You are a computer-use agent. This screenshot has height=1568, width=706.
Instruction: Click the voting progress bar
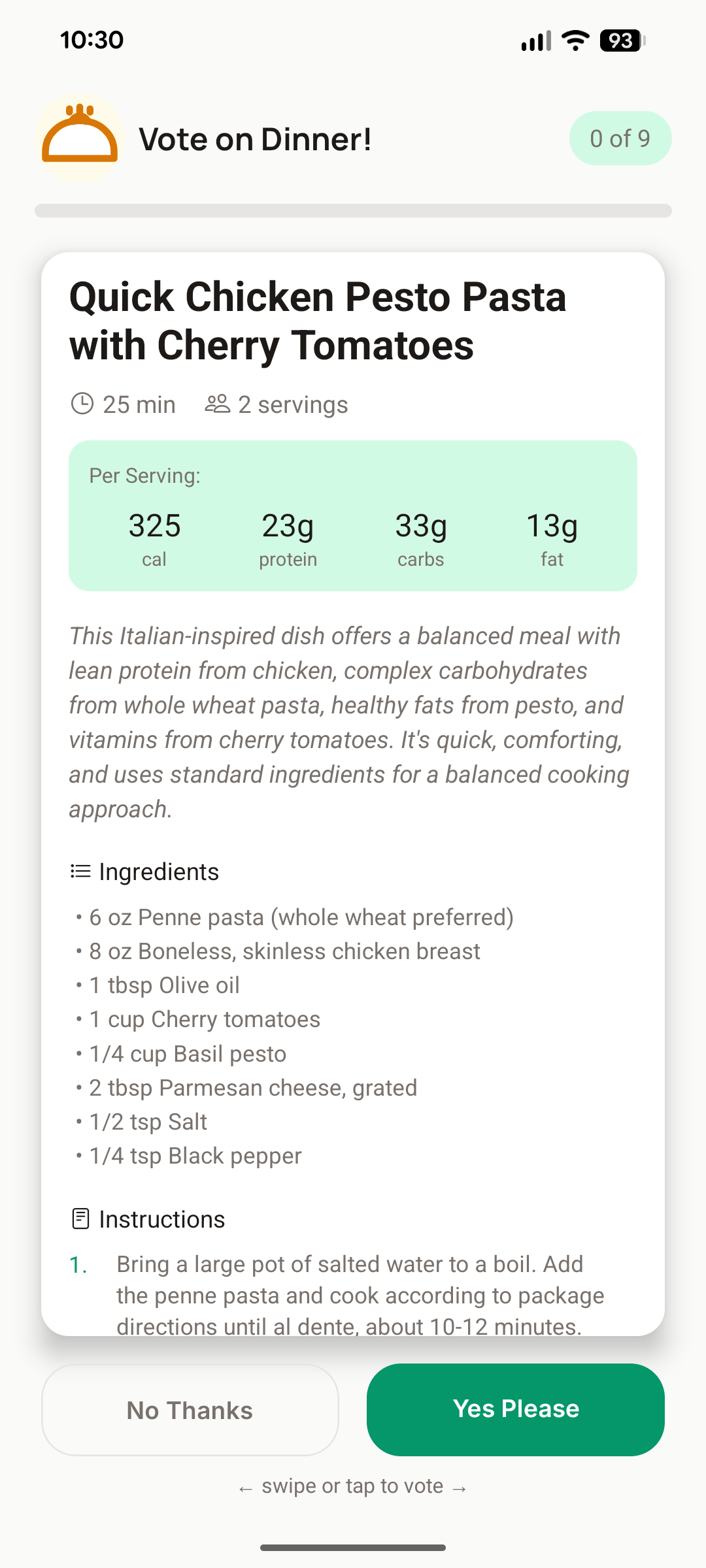[353, 210]
